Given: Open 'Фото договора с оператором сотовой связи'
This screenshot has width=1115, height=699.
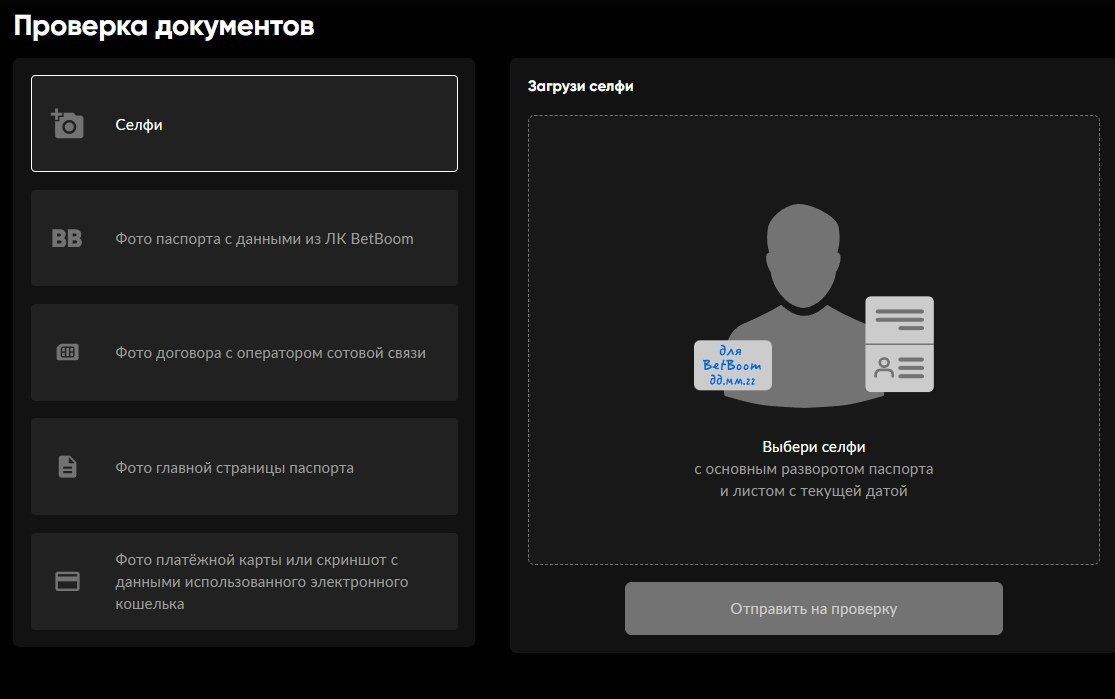Looking at the screenshot, I should click(270, 353).
